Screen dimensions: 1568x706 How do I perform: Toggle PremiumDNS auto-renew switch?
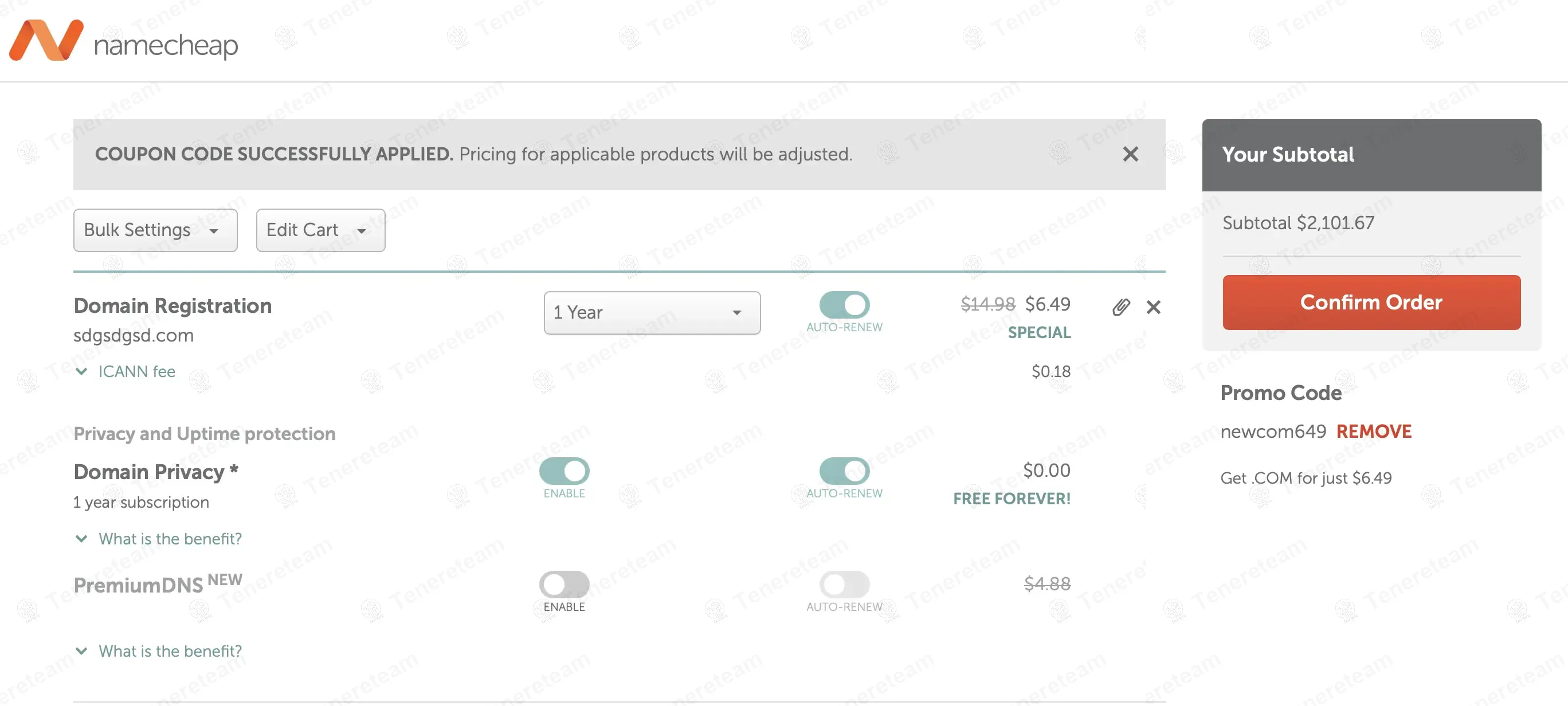click(844, 585)
